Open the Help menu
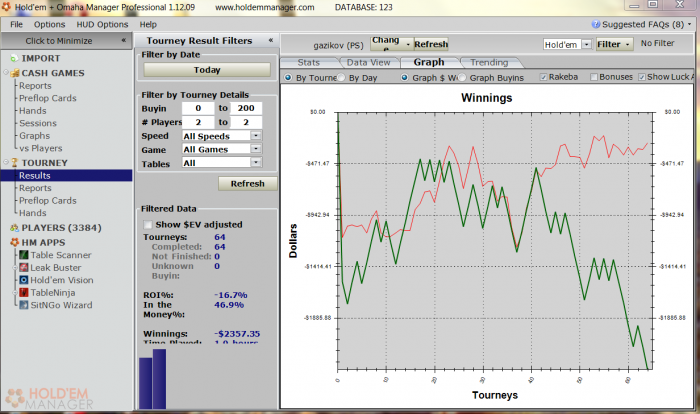The image size is (700, 414). (148, 25)
